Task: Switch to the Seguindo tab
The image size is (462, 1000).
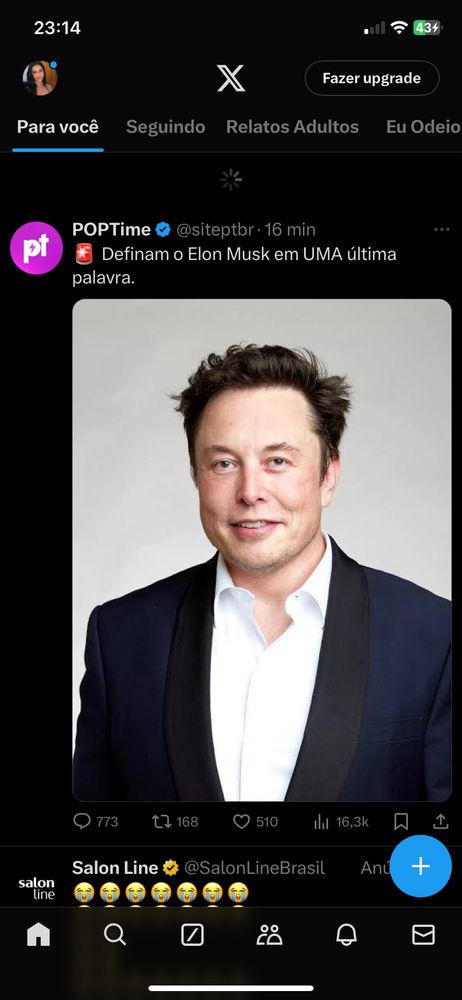Action: [x=166, y=127]
